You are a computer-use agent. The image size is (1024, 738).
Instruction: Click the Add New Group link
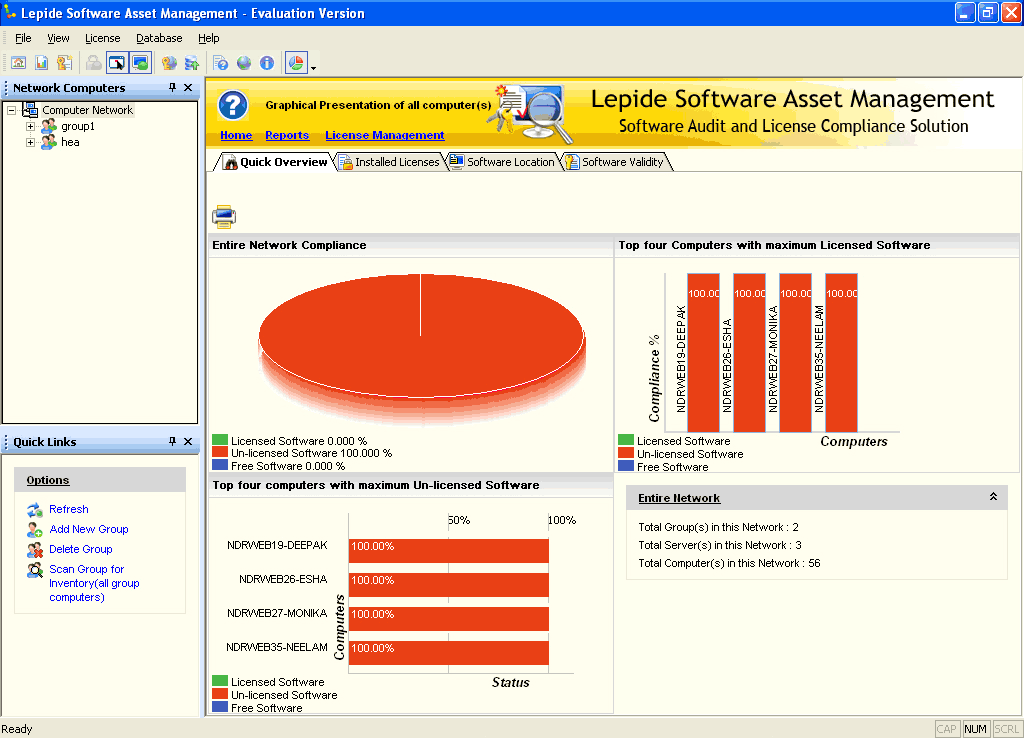coord(89,529)
